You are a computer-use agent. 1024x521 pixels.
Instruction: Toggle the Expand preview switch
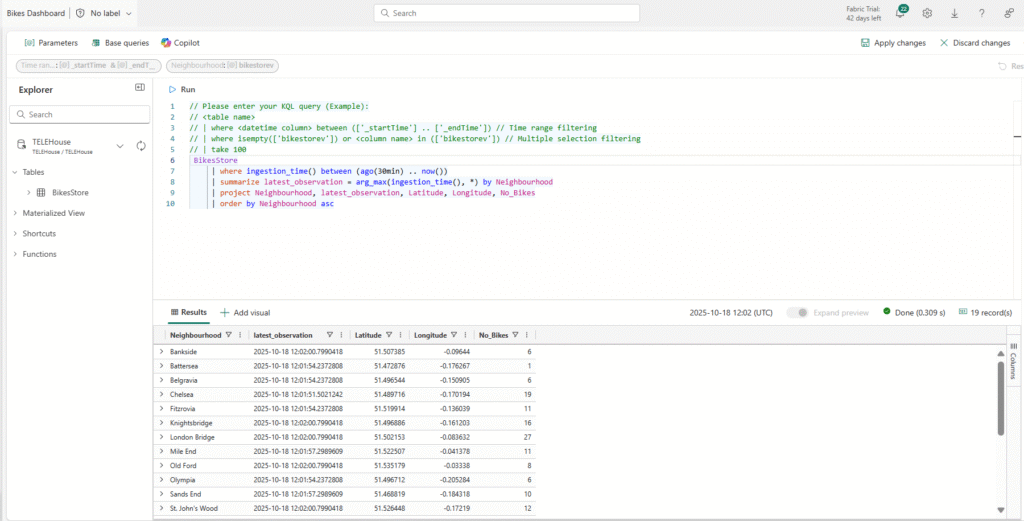pyautogui.click(x=797, y=313)
